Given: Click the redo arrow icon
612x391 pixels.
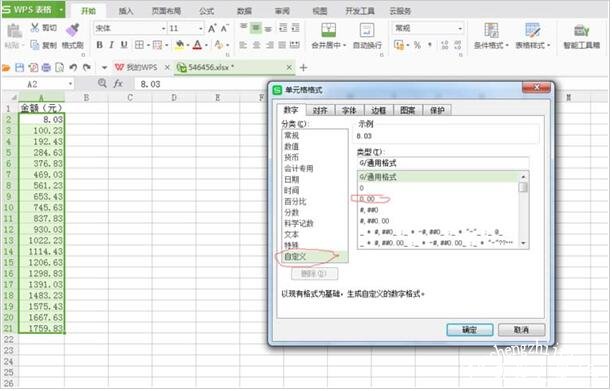Looking at the screenshot, I should 87,68.
